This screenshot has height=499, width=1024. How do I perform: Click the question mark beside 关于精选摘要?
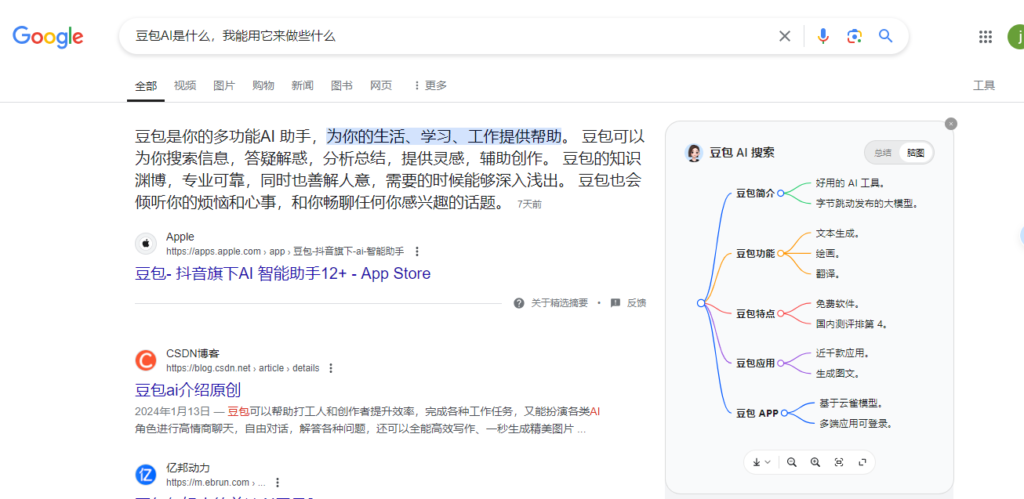click(x=519, y=303)
